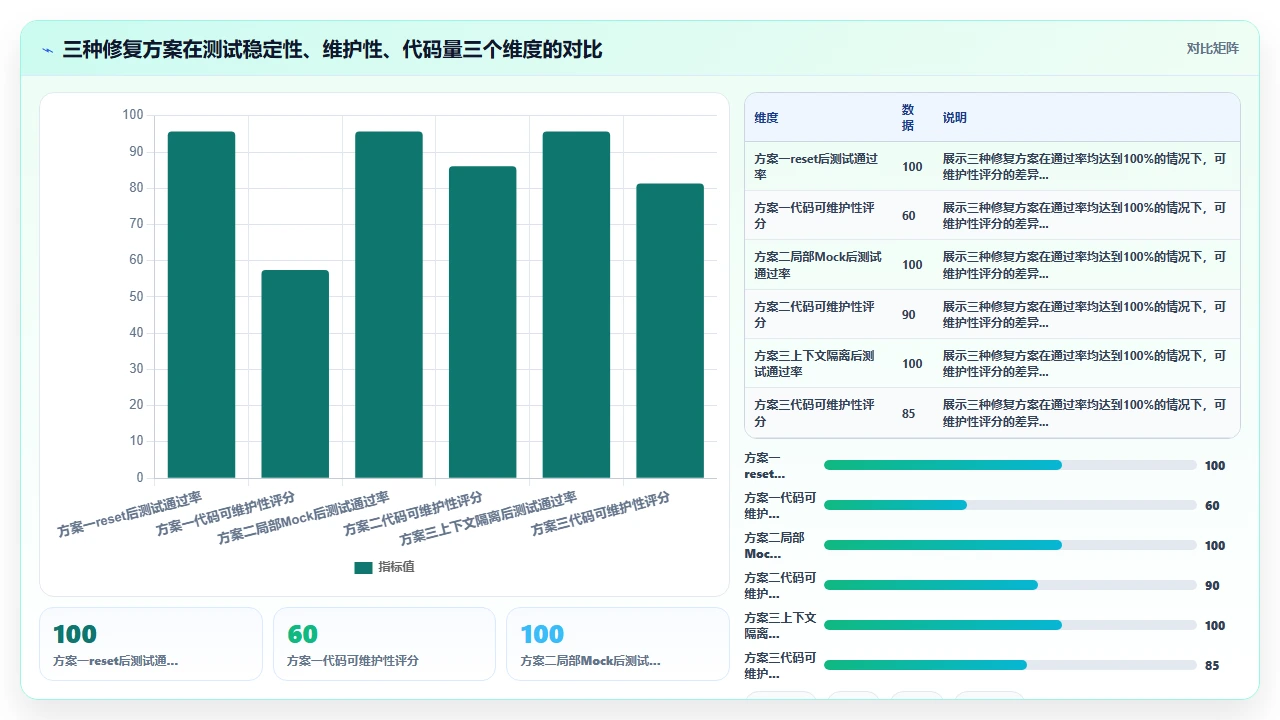Click the 方案一 reset… progress bar

click(1010, 465)
